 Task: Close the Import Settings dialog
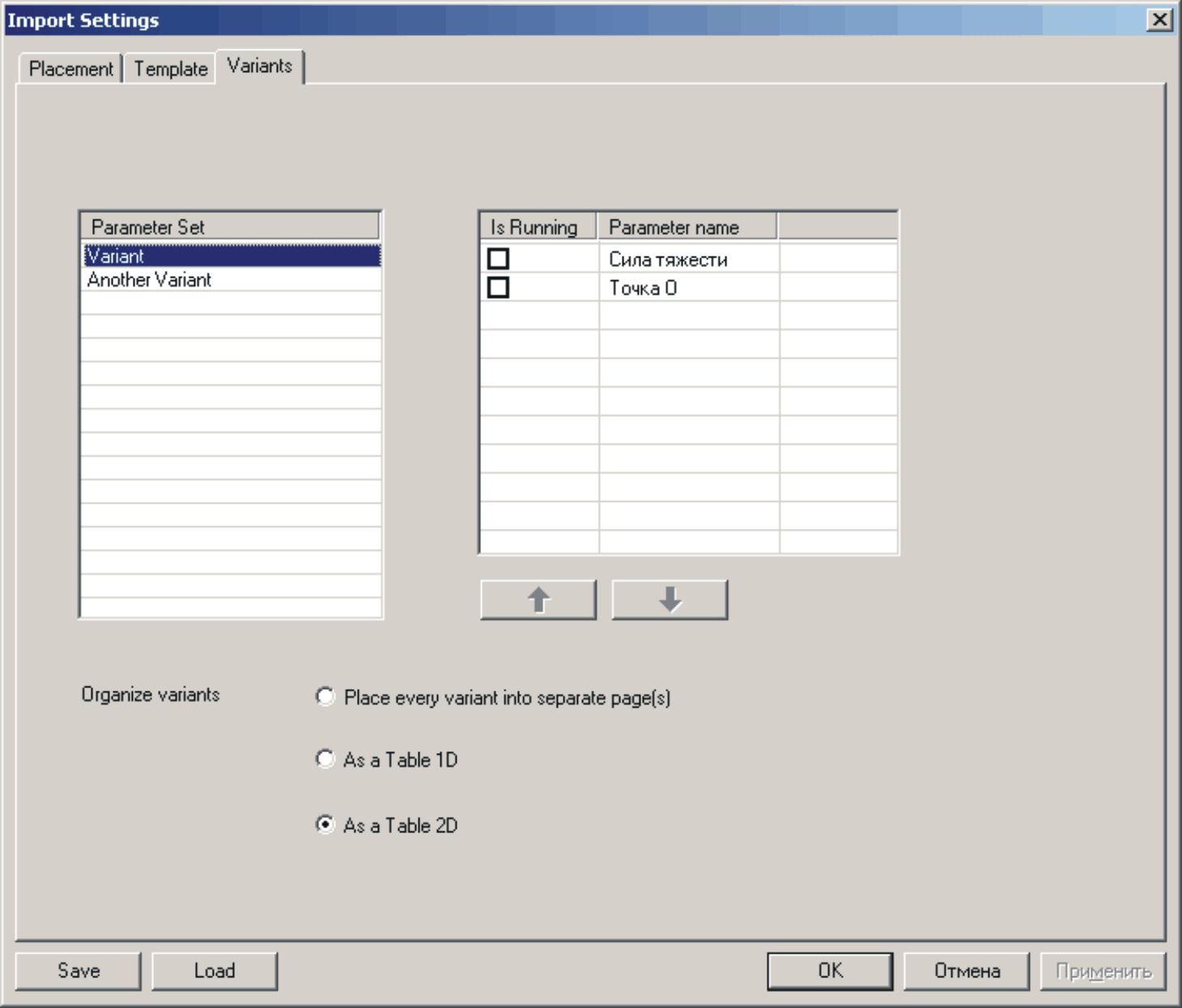point(1159,19)
